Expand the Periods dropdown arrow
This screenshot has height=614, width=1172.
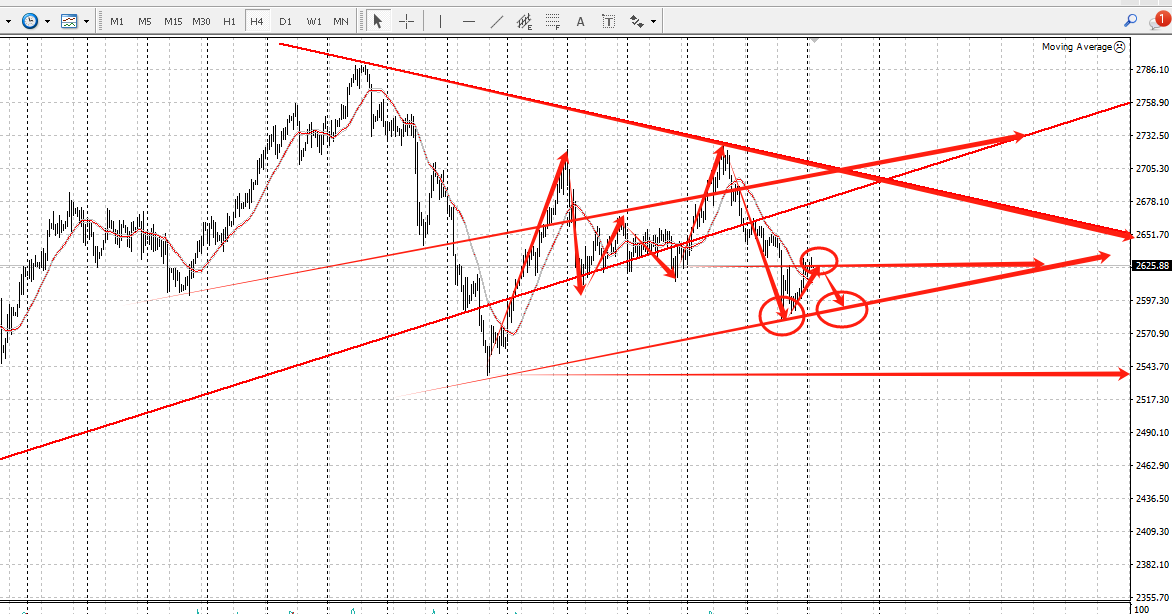[x=47, y=22]
